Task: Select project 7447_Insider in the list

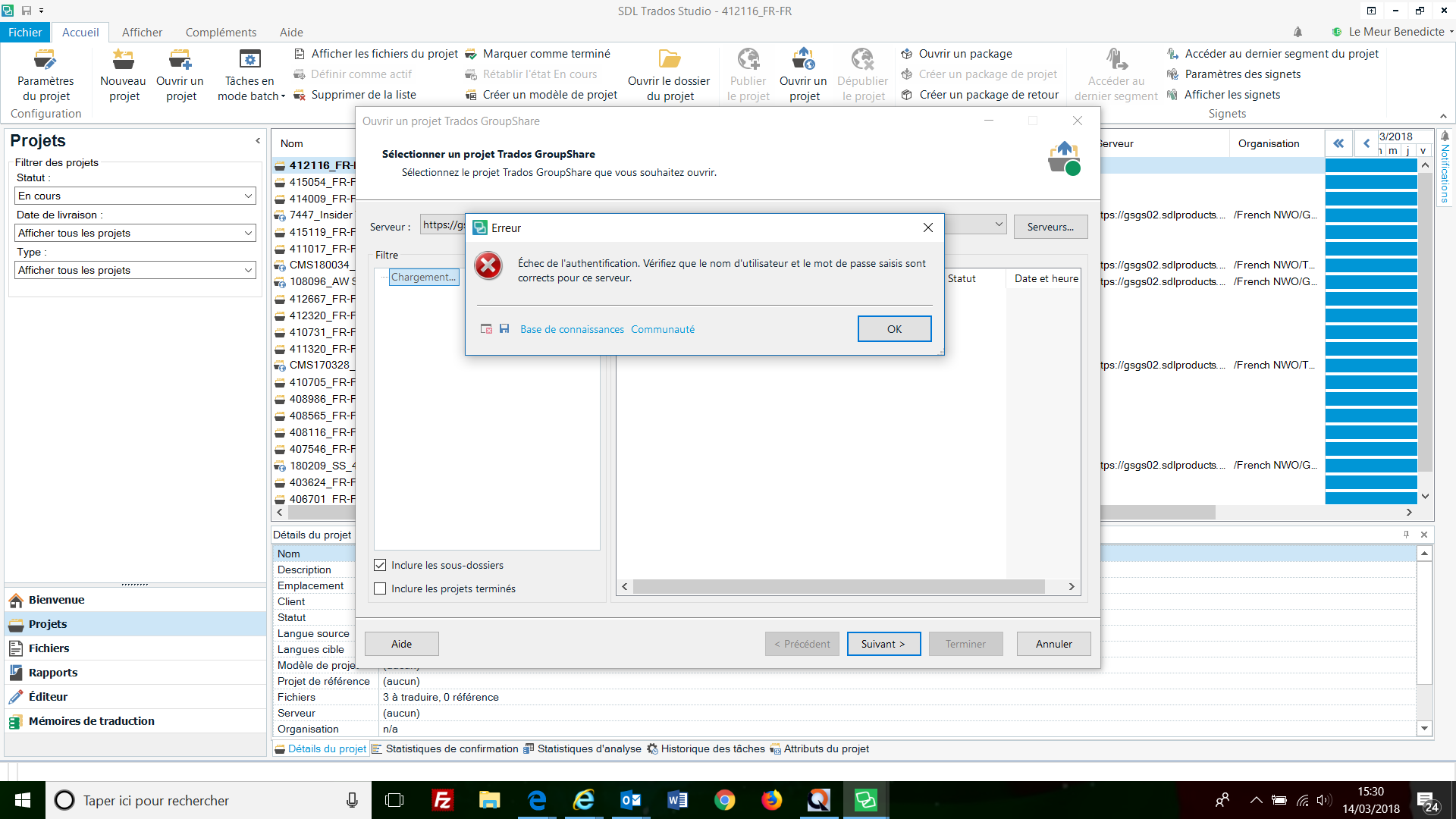Action: tap(314, 215)
